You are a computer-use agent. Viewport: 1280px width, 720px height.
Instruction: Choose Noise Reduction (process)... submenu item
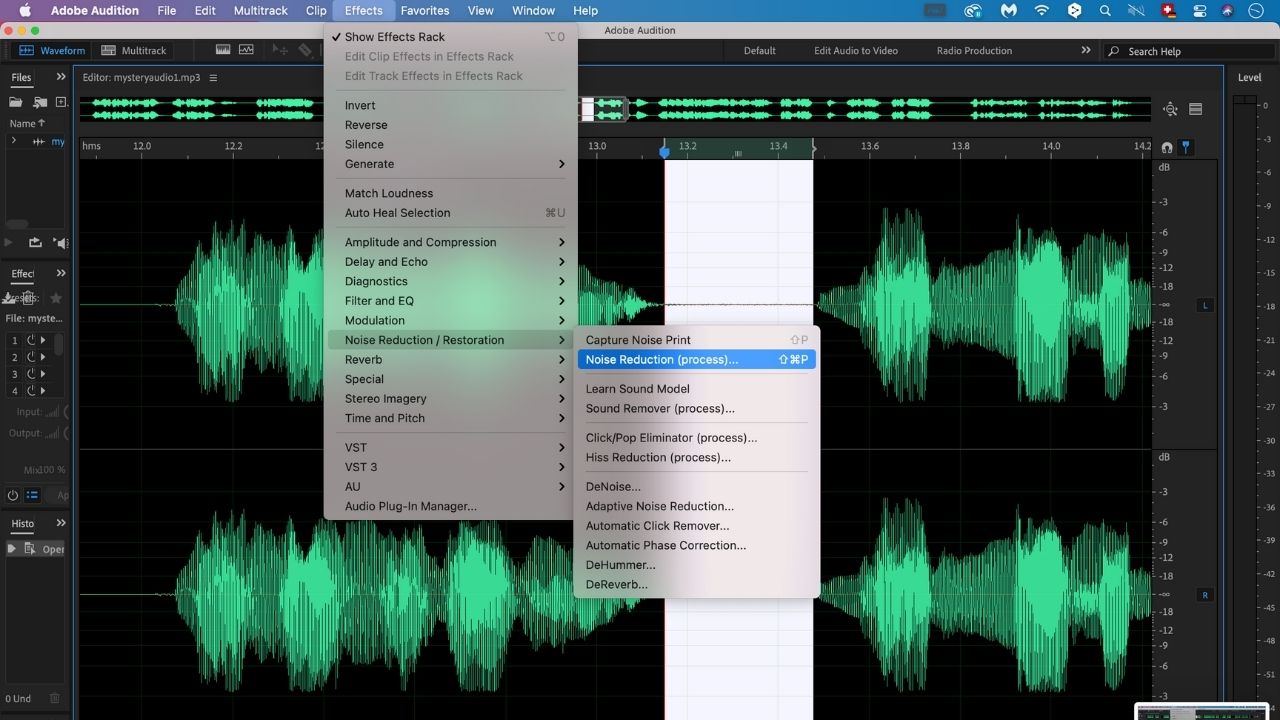coord(697,359)
